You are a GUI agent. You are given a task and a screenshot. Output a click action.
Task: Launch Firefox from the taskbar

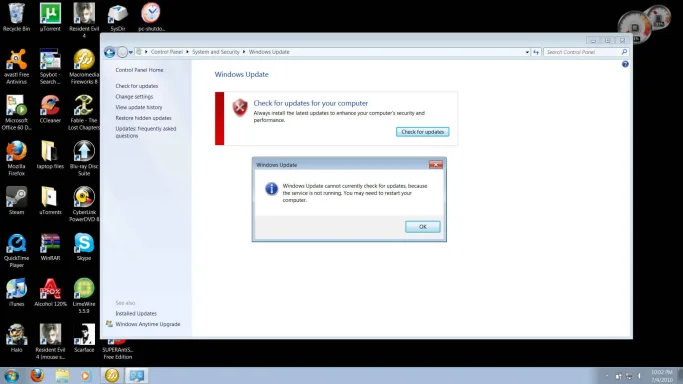pos(37,375)
